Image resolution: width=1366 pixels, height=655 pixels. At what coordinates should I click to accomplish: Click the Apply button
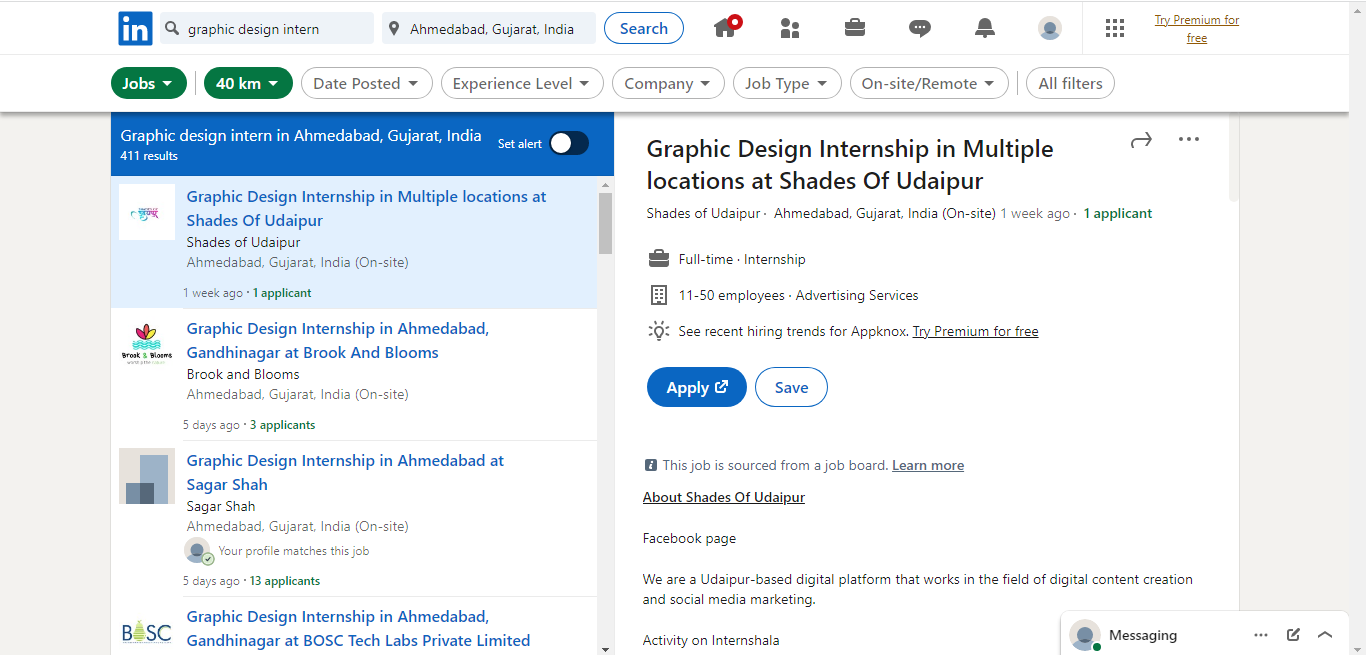[x=697, y=387]
